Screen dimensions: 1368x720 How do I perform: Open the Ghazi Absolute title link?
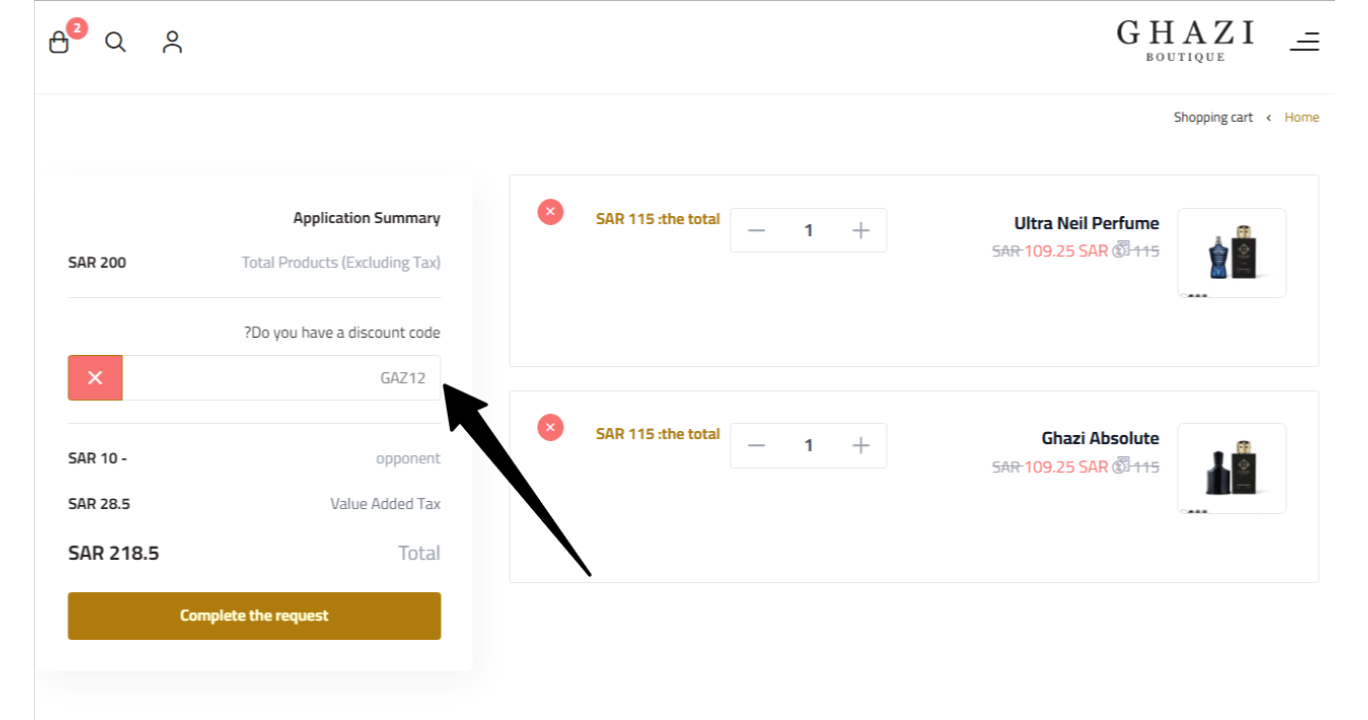[1100, 438]
